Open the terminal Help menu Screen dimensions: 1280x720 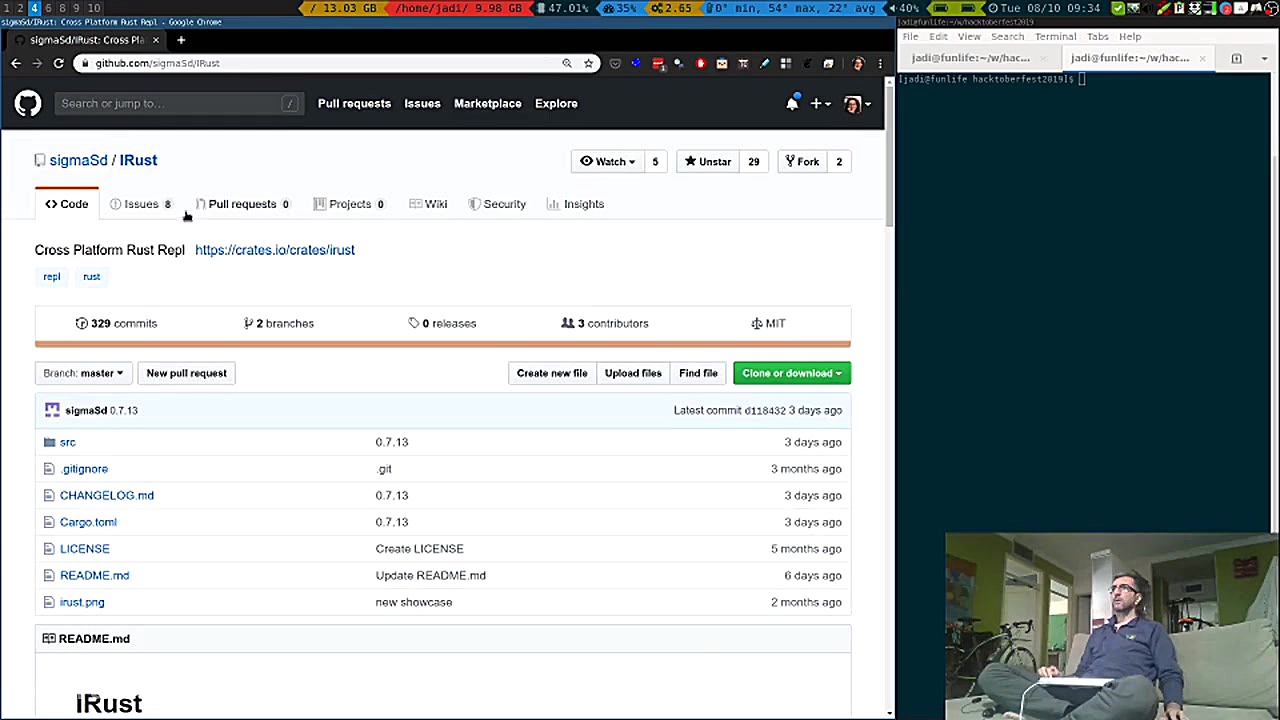point(1131,37)
